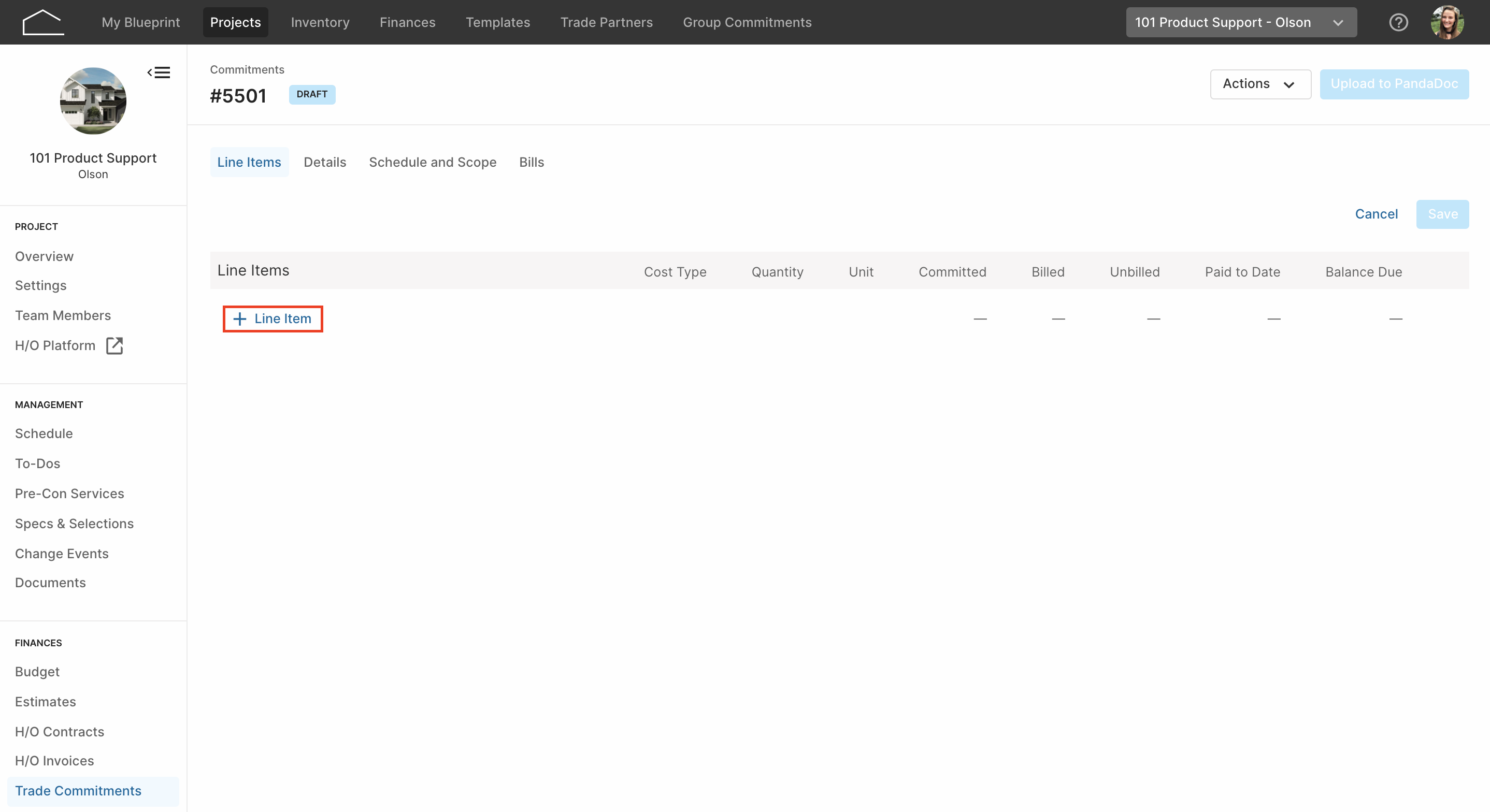Click the H/O Platform external link icon
The image size is (1490, 812).
coord(114,345)
